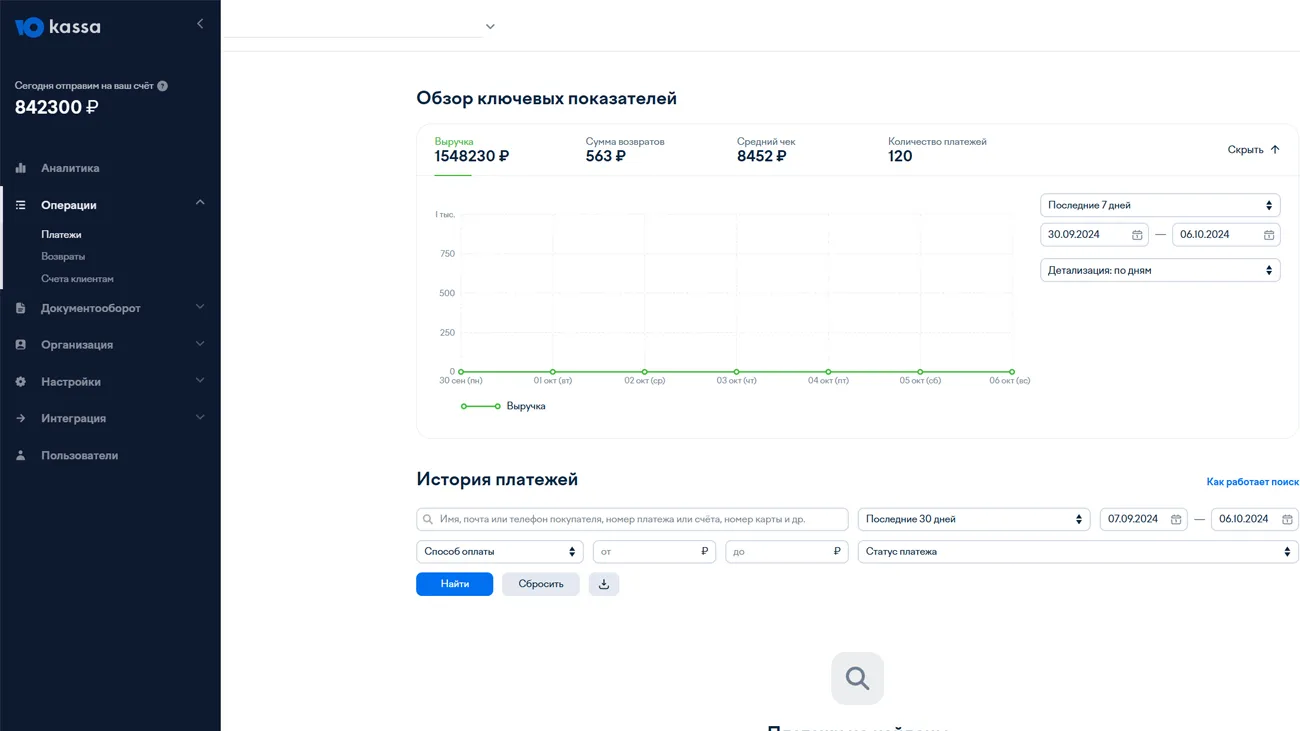The width and height of the screenshot is (1300, 731).
Task: Click the Сбросить button
Action: coord(540,584)
